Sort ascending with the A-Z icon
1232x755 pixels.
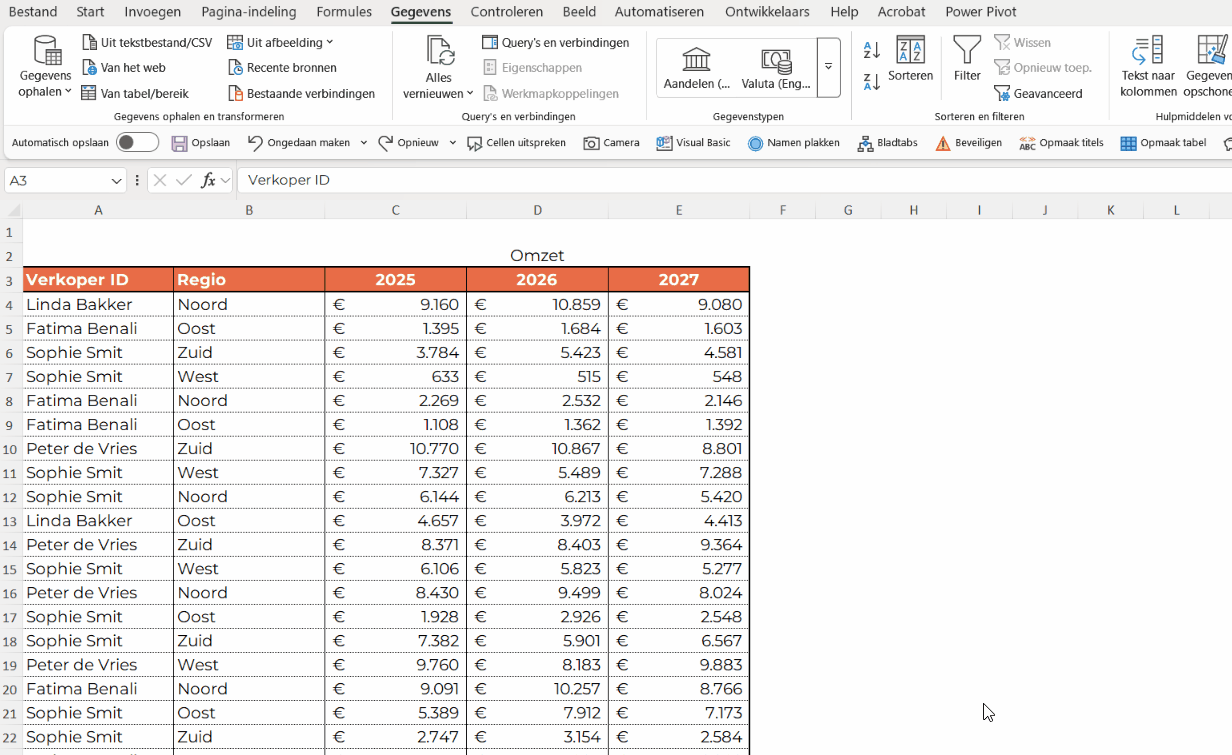coord(872,50)
